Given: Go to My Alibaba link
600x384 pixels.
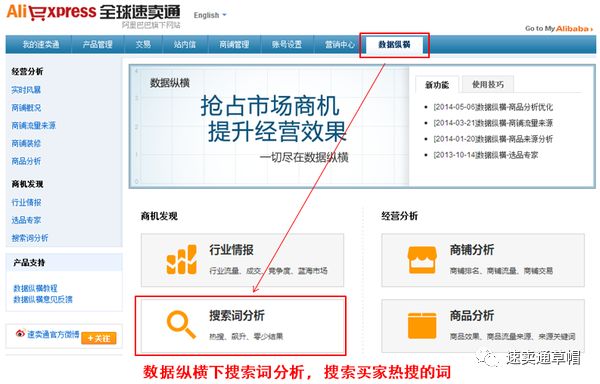Looking at the screenshot, I should [559, 28].
